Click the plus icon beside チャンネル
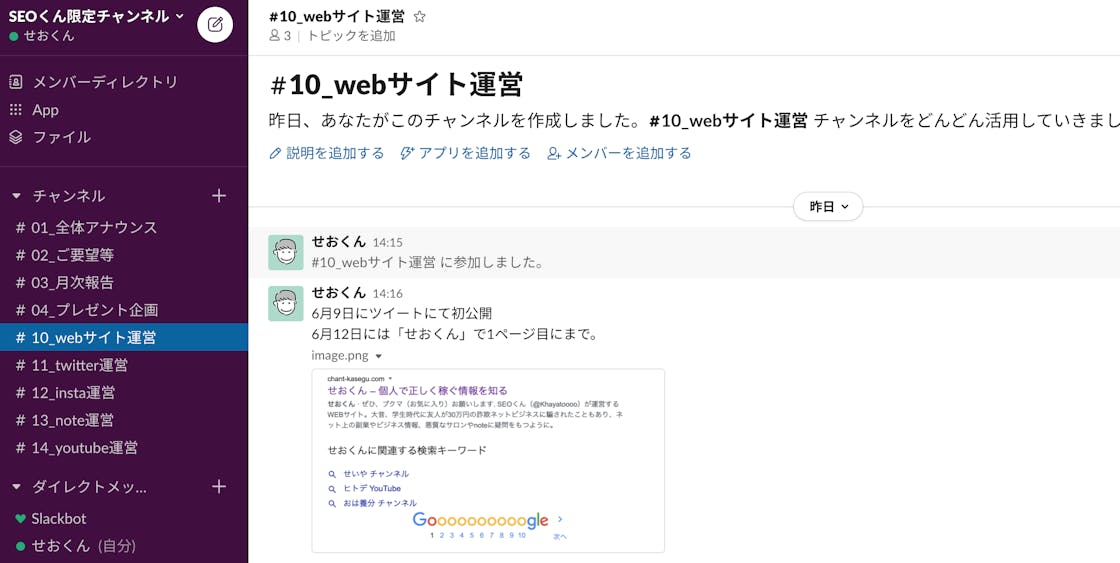Viewport: 1120px width, 563px height. pos(219,196)
